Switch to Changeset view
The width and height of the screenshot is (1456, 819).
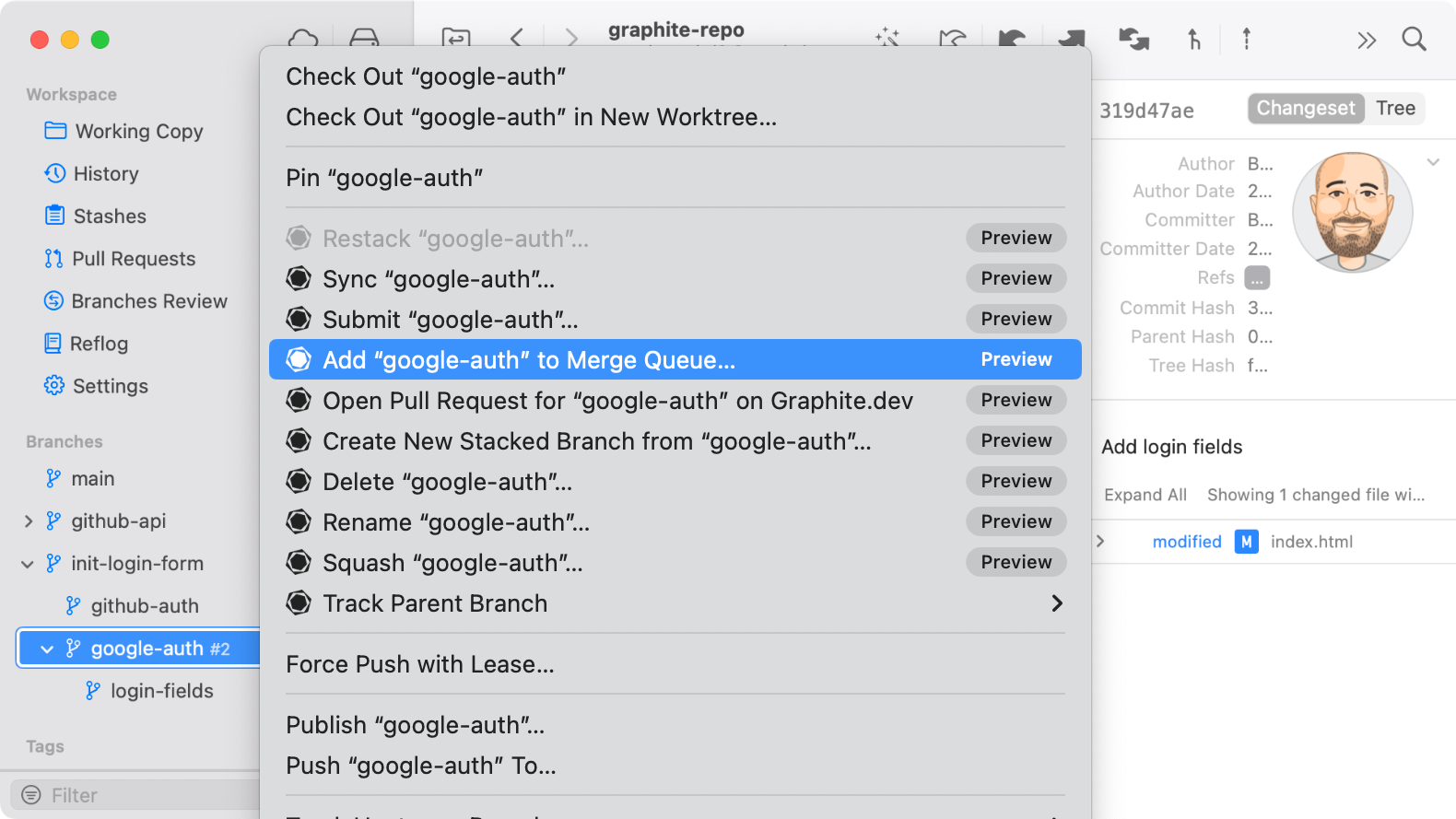tap(1305, 109)
